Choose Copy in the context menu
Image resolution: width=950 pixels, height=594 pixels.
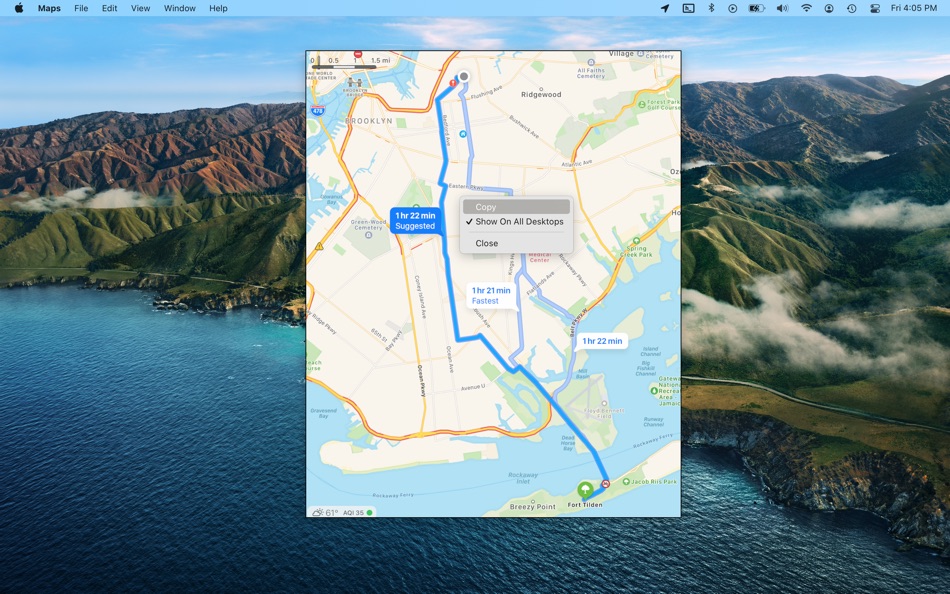pyautogui.click(x=516, y=207)
